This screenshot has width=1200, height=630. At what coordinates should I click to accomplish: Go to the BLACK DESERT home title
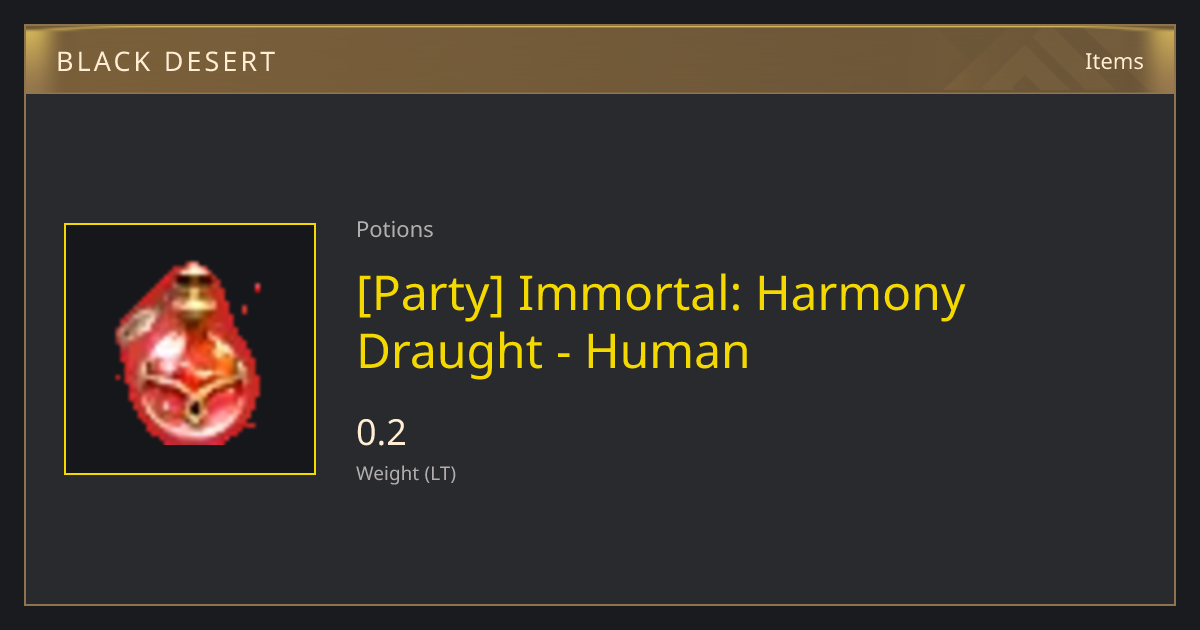(166, 62)
